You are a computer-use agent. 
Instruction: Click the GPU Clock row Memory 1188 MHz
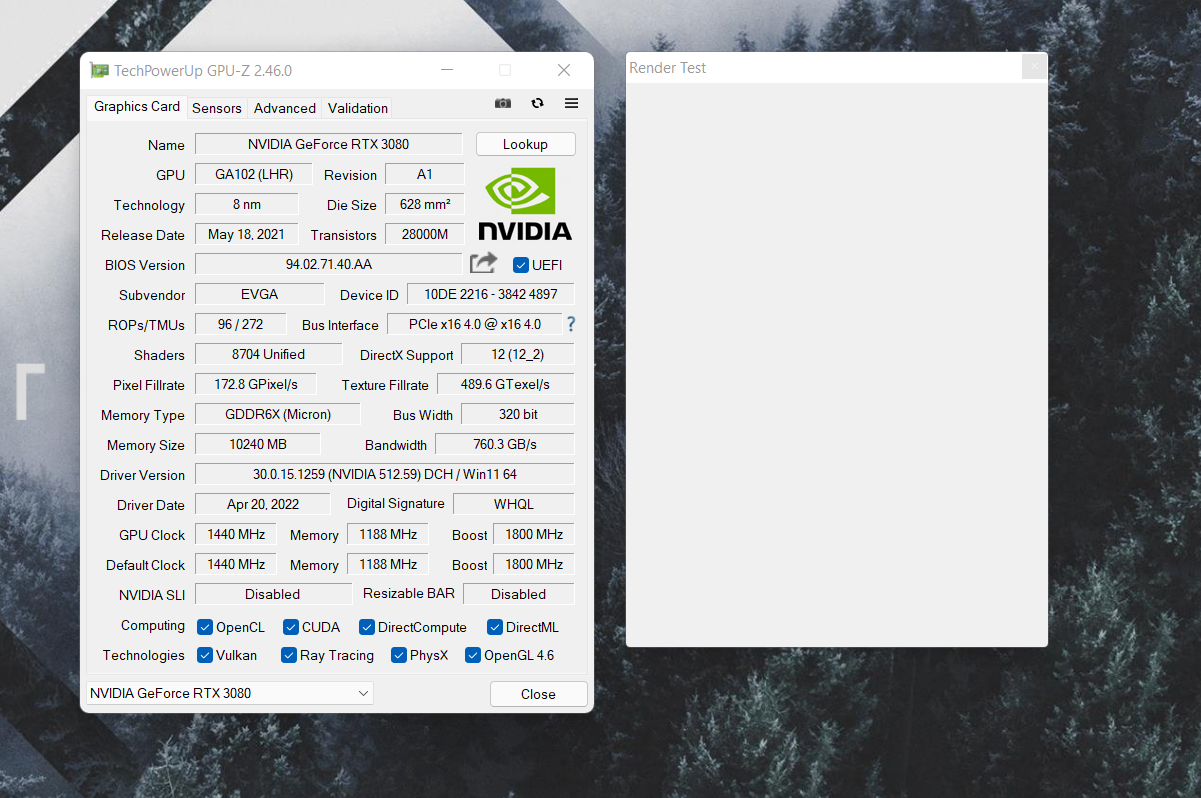point(388,534)
